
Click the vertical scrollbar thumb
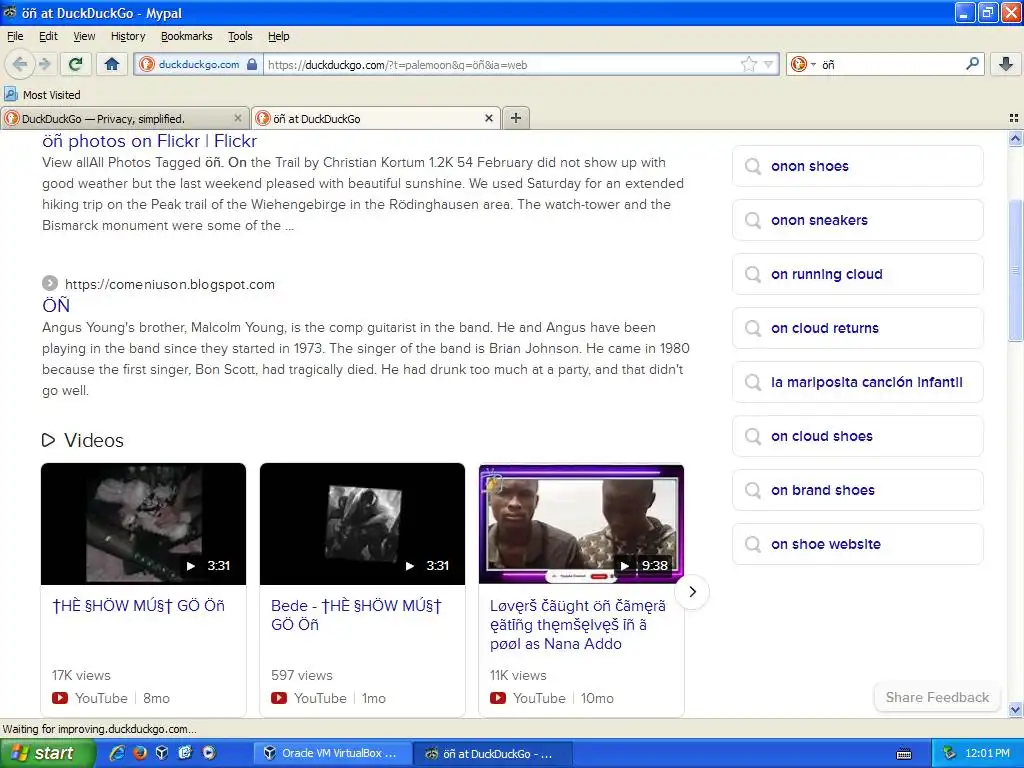(1015, 270)
